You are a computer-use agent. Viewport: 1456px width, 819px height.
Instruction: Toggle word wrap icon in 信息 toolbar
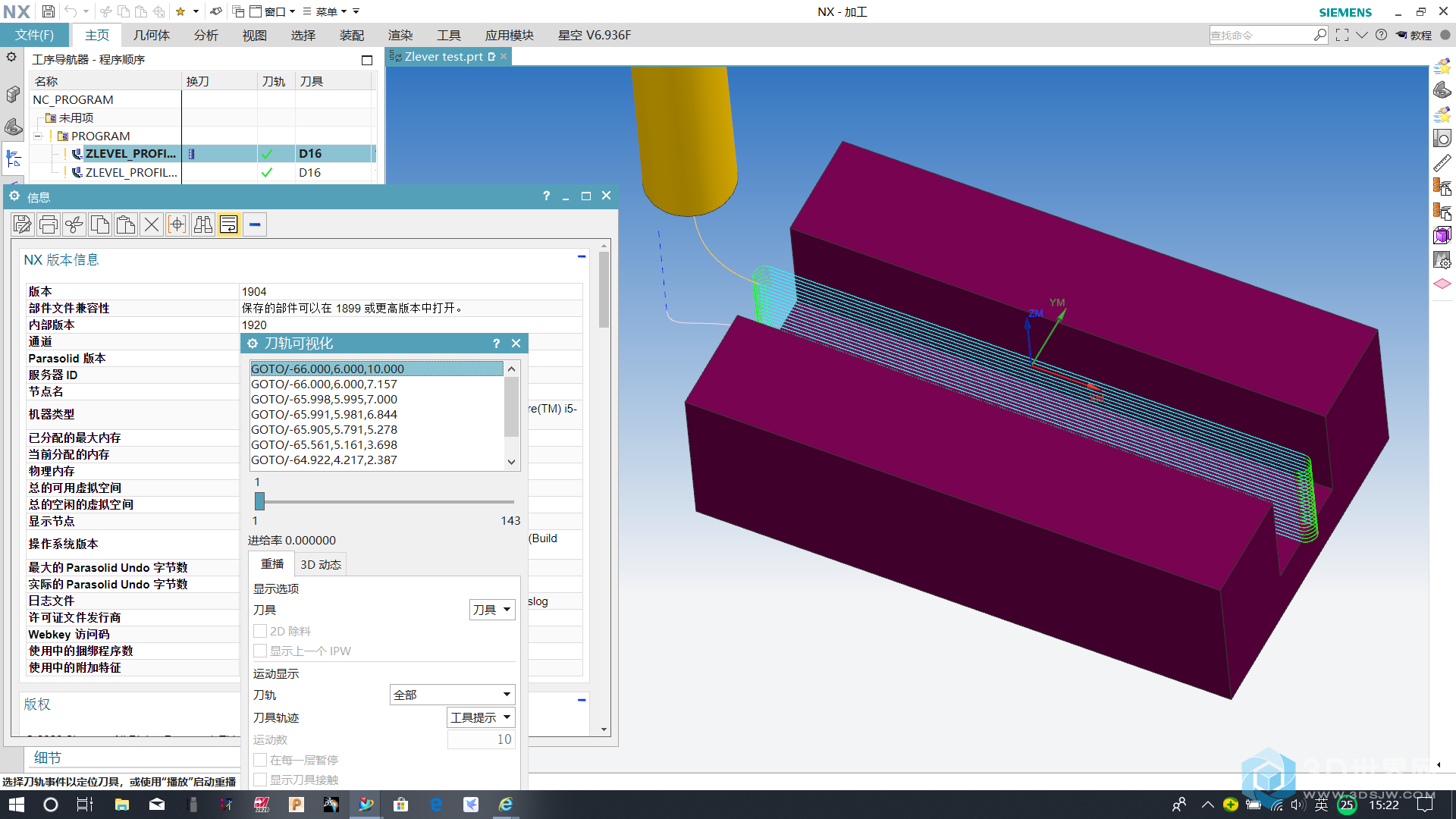pos(229,224)
